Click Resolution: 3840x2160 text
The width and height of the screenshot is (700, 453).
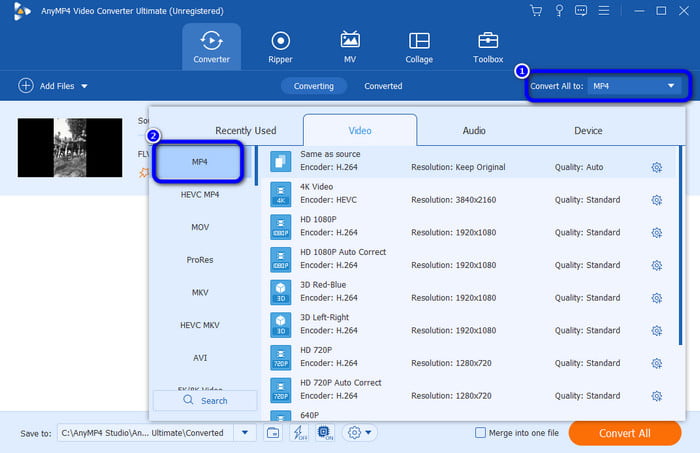[x=454, y=200]
